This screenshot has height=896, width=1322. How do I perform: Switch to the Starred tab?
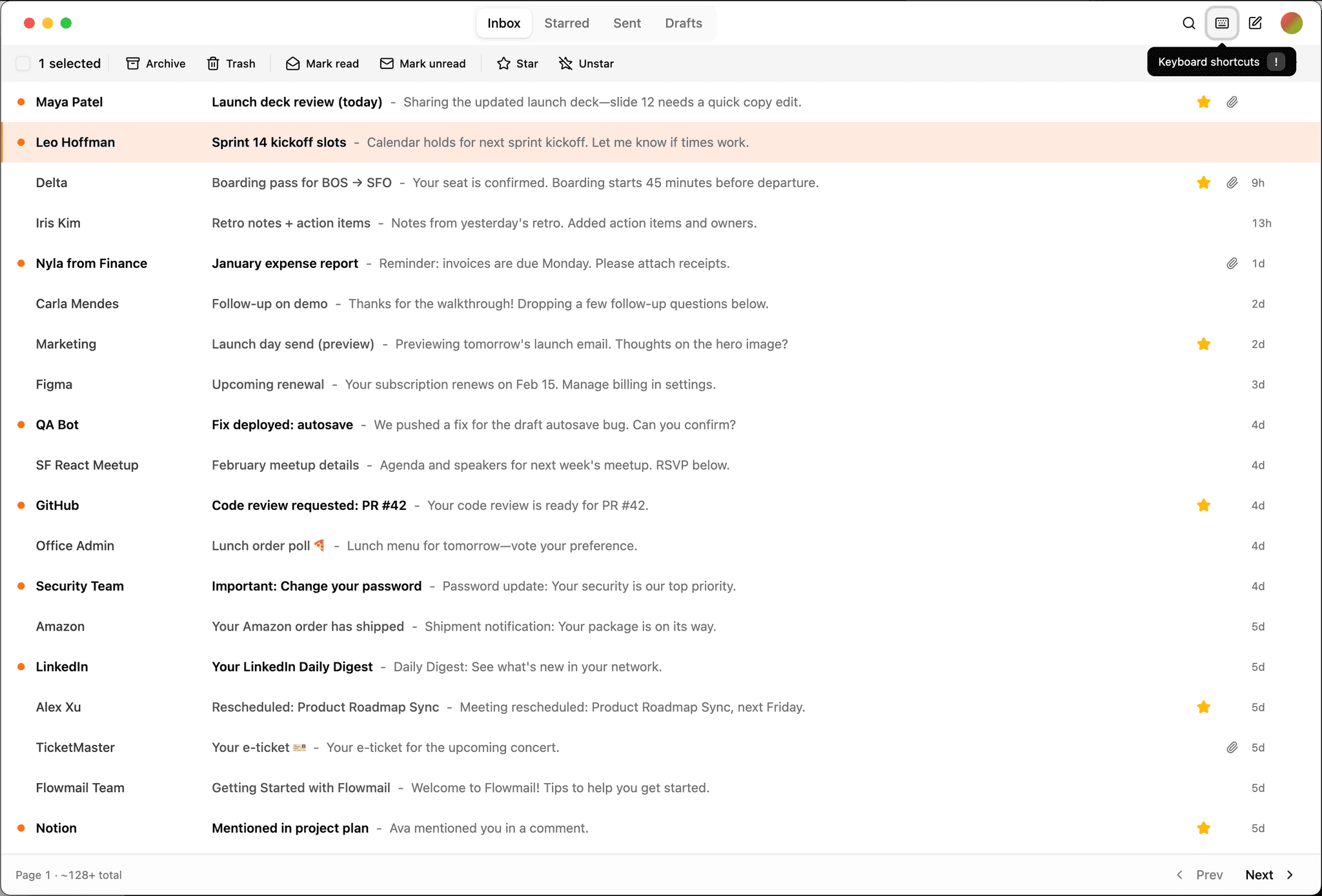pyautogui.click(x=566, y=23)
